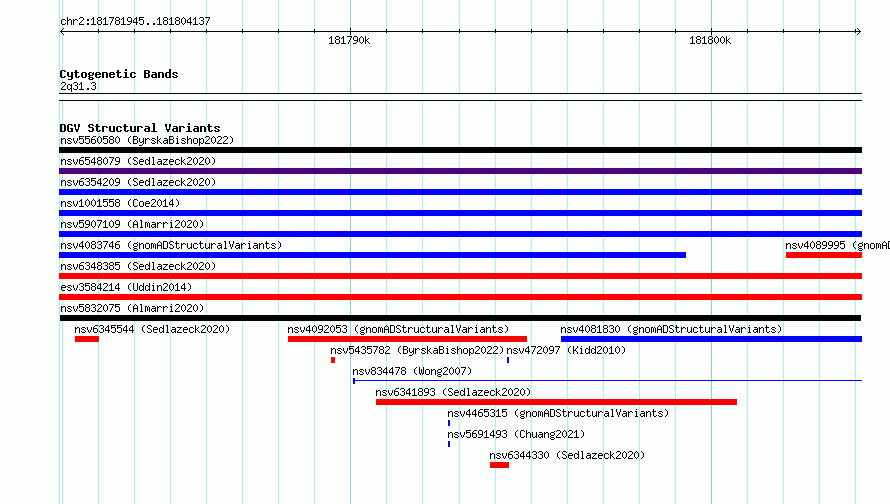The height and width of the screenshot is (504, 890).
Task: Select the red bar under esv3584214
Action: (x=460, y=297)
